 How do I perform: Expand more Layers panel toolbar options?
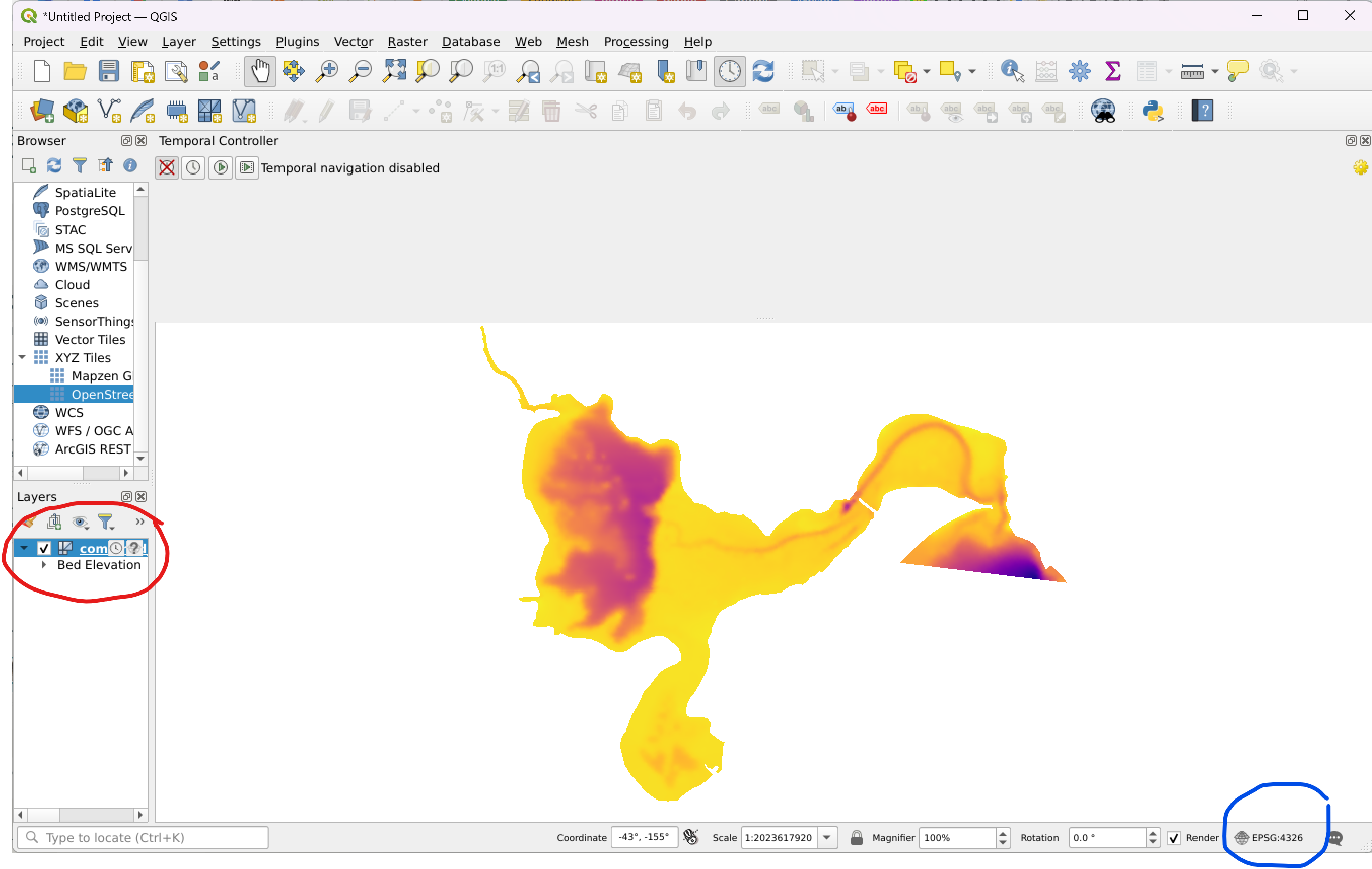[x=139, y=522]
